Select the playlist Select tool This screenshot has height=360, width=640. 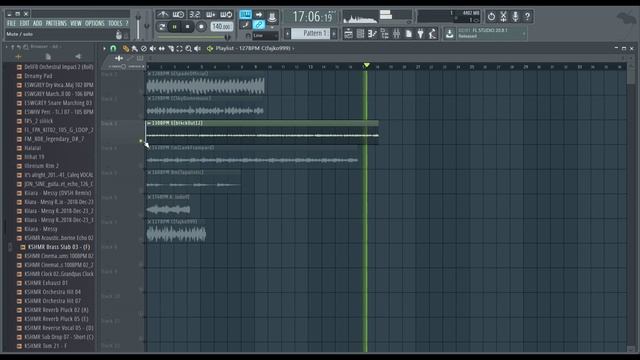click(180, 49)
